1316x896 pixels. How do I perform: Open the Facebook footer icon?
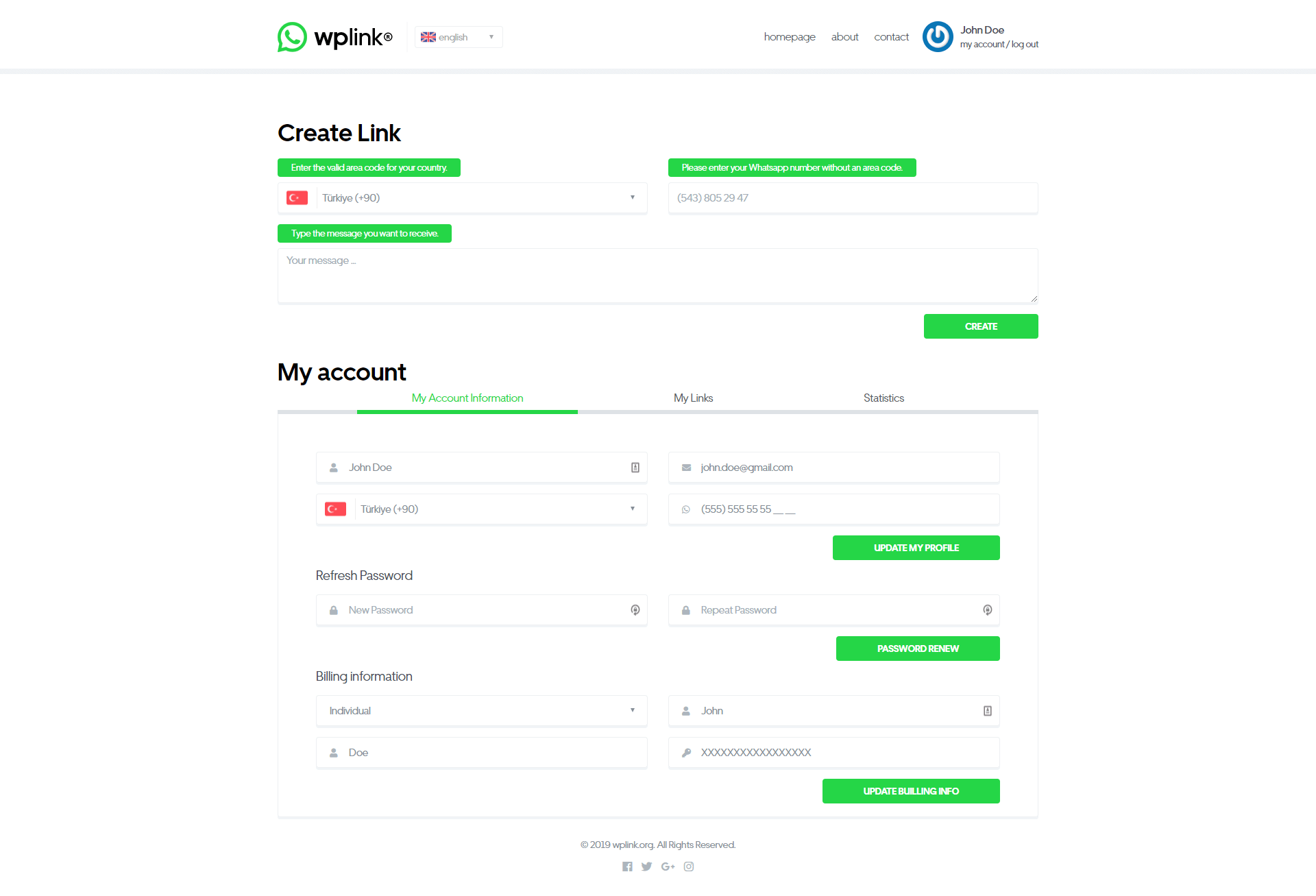pos(627,867)
